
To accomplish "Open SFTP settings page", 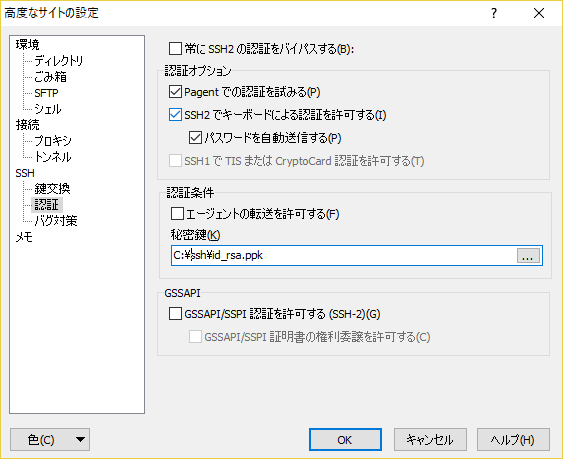I will pos(46,93).
